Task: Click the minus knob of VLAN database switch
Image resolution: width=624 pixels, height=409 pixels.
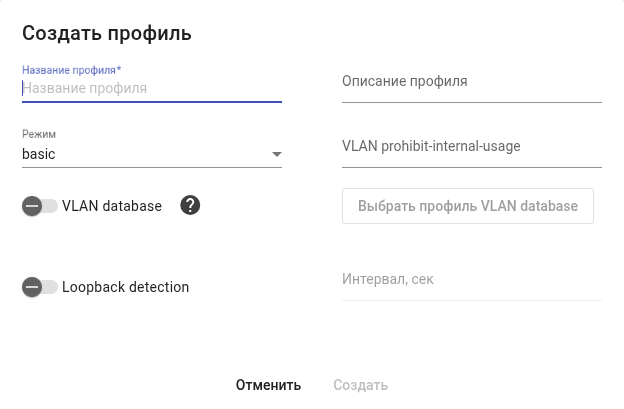Action: [32, 206]
